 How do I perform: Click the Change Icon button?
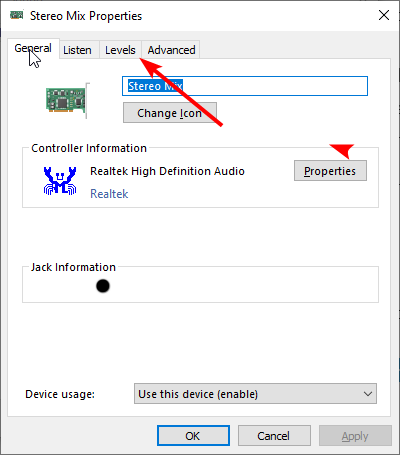[170, 113]
